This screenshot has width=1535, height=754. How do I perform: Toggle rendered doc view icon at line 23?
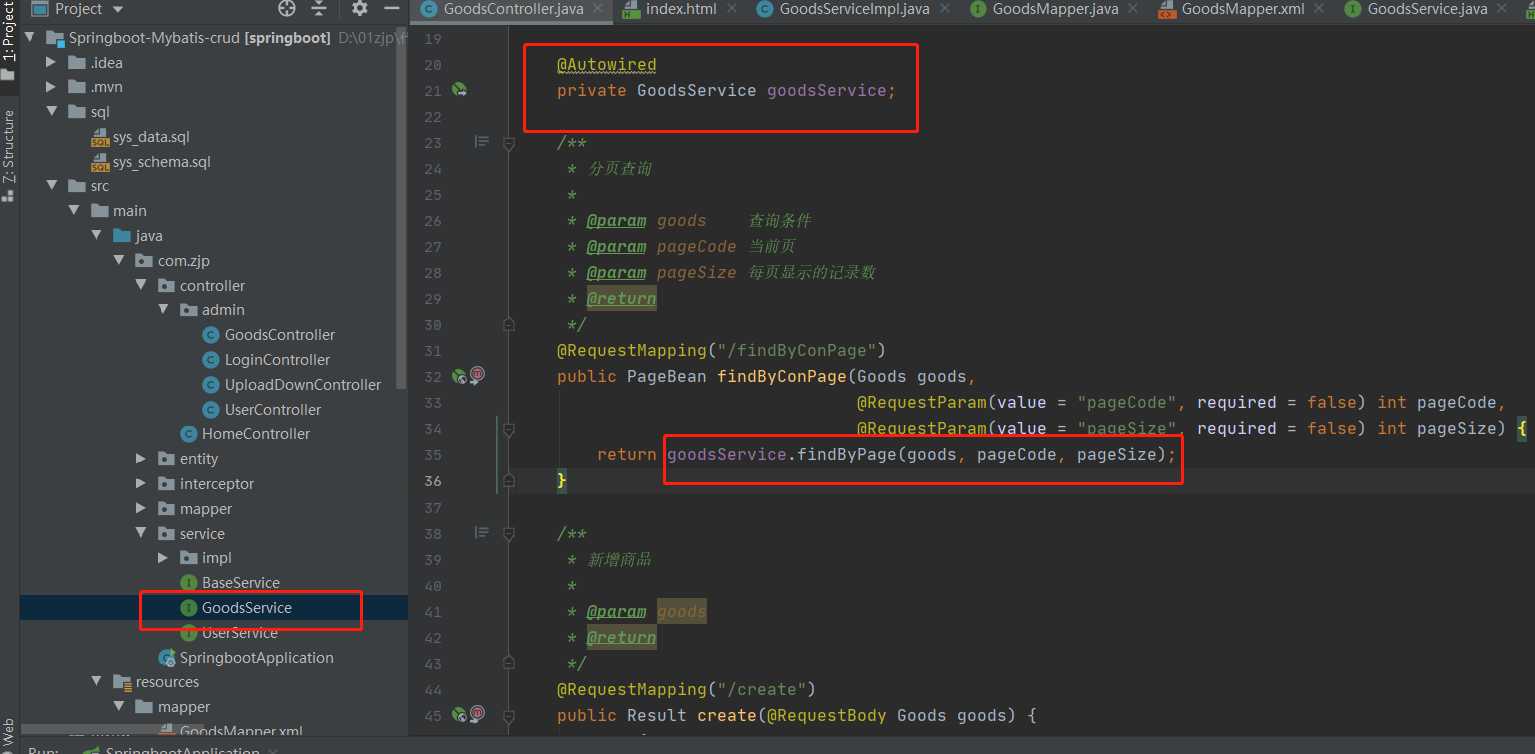[x=482, y=142]
